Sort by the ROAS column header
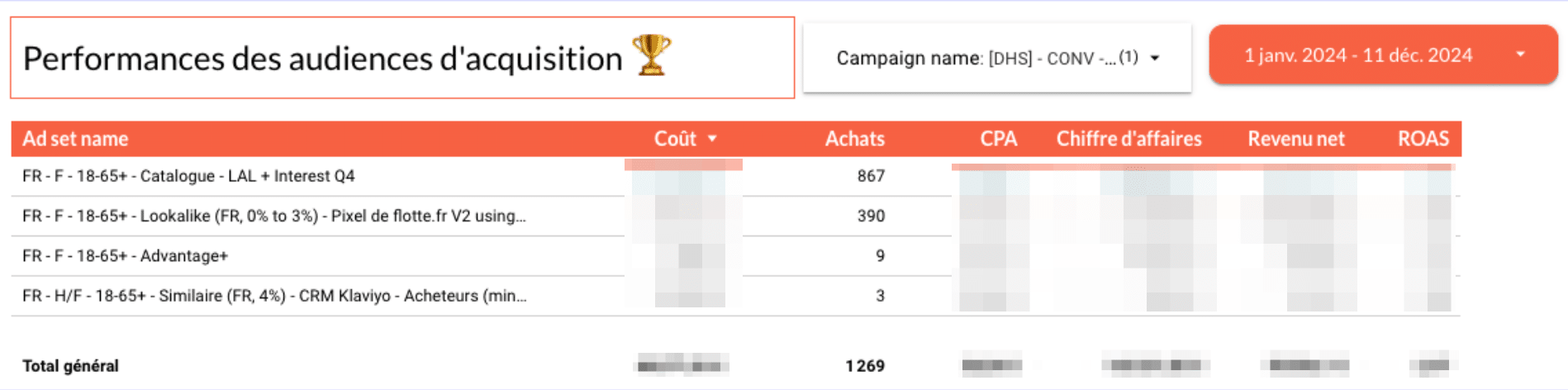The height and width of the screenshot is (390, 1568). pyautogui.click(x=1423, y=139)
